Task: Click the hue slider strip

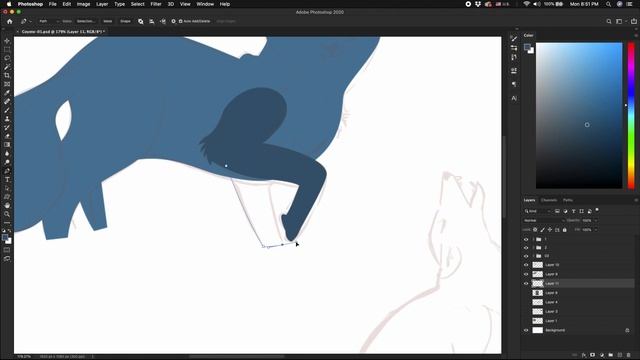Action: pyautogui.click(x=631, y=116)
